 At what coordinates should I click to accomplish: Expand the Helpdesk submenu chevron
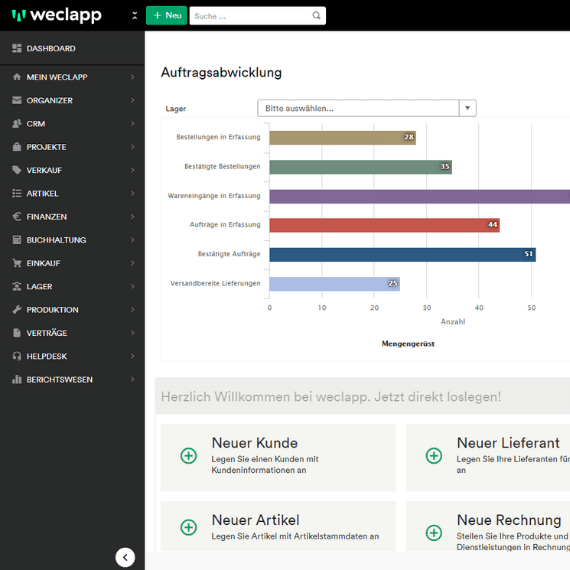(133, 356)
